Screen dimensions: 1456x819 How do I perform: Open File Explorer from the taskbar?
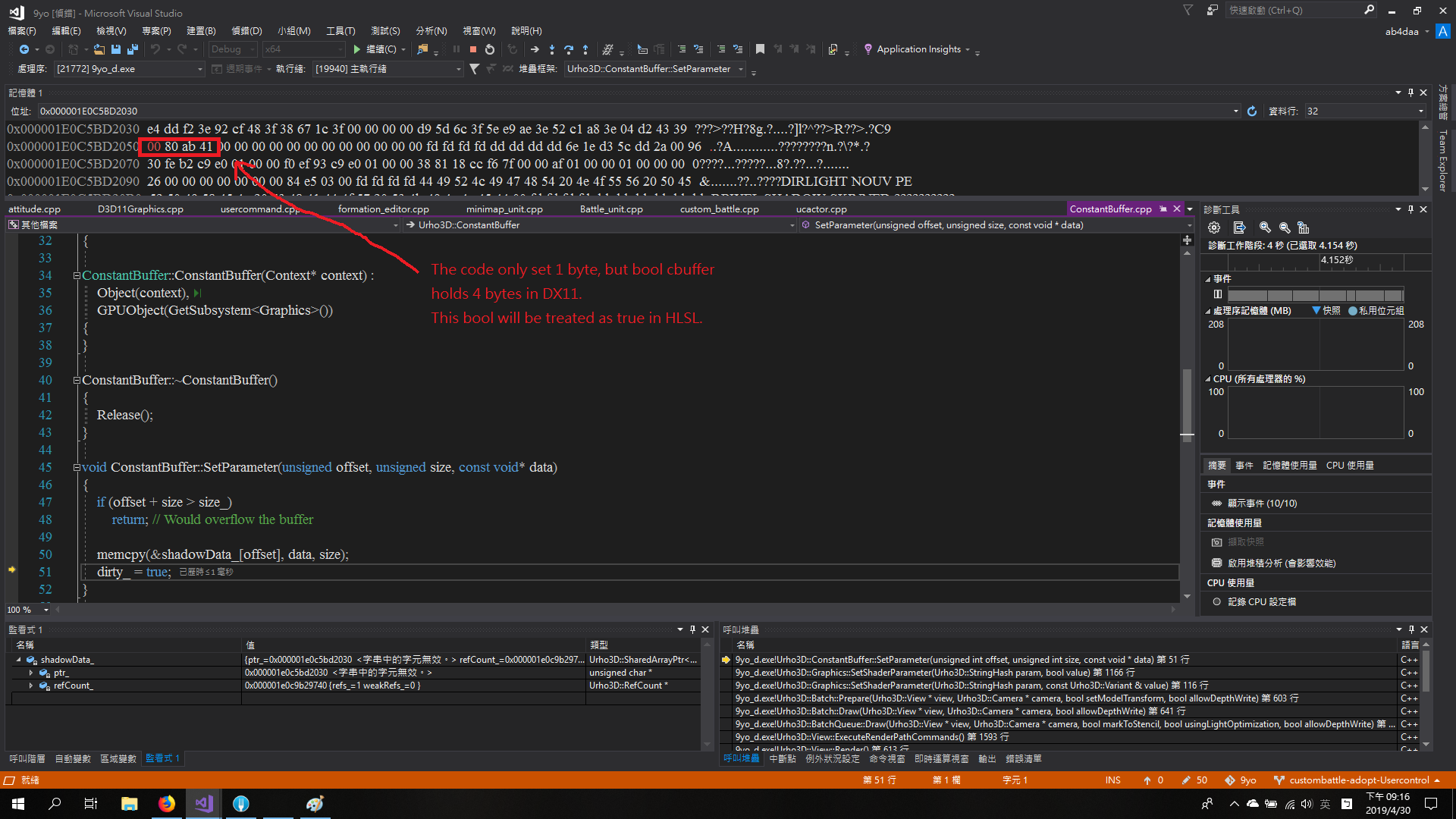pyautogui.click(x=129, y=804)
